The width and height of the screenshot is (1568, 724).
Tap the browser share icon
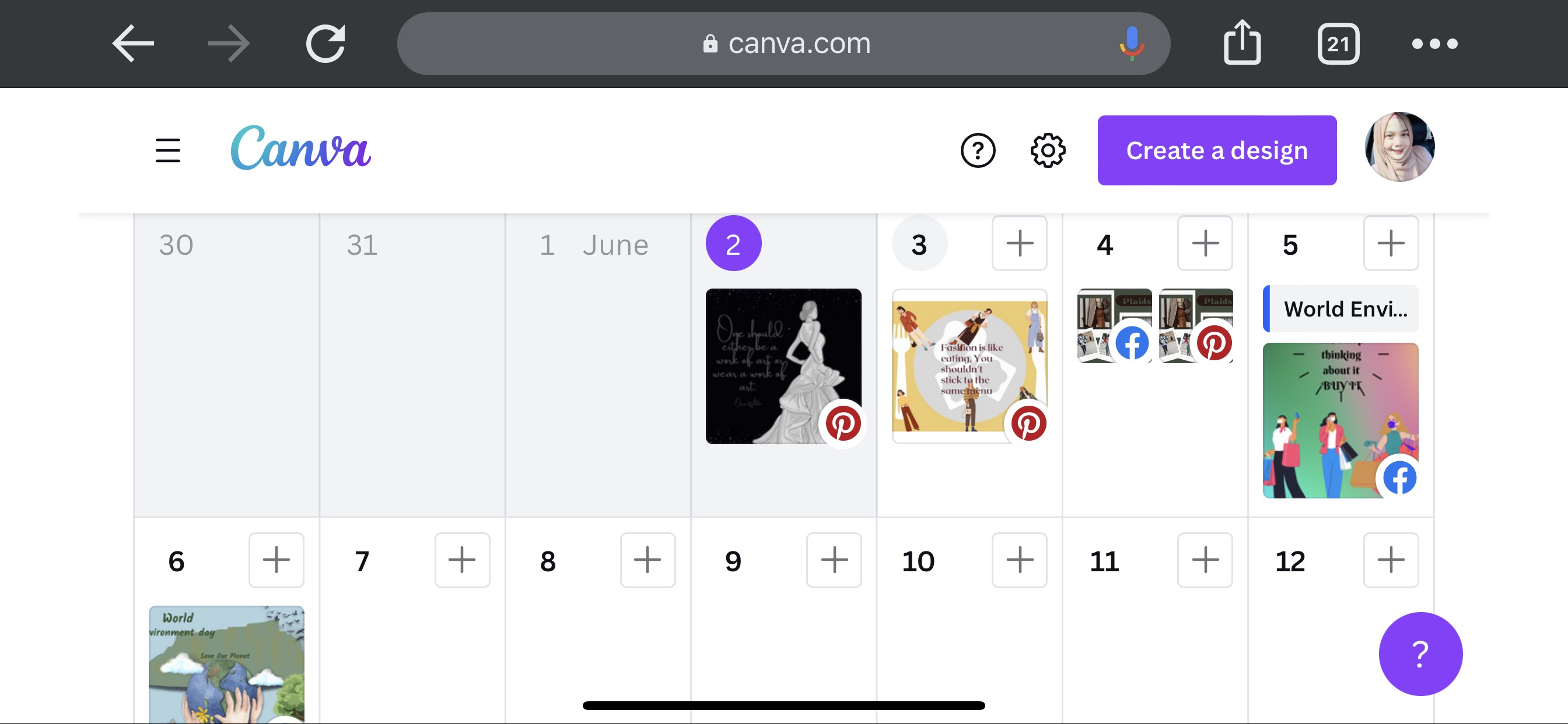[1242, 43]
